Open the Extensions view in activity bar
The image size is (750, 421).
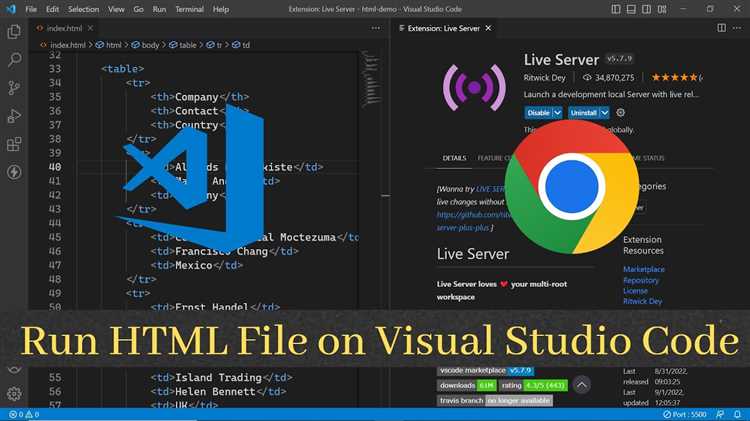pyautogui.click(x=14, y=144)
